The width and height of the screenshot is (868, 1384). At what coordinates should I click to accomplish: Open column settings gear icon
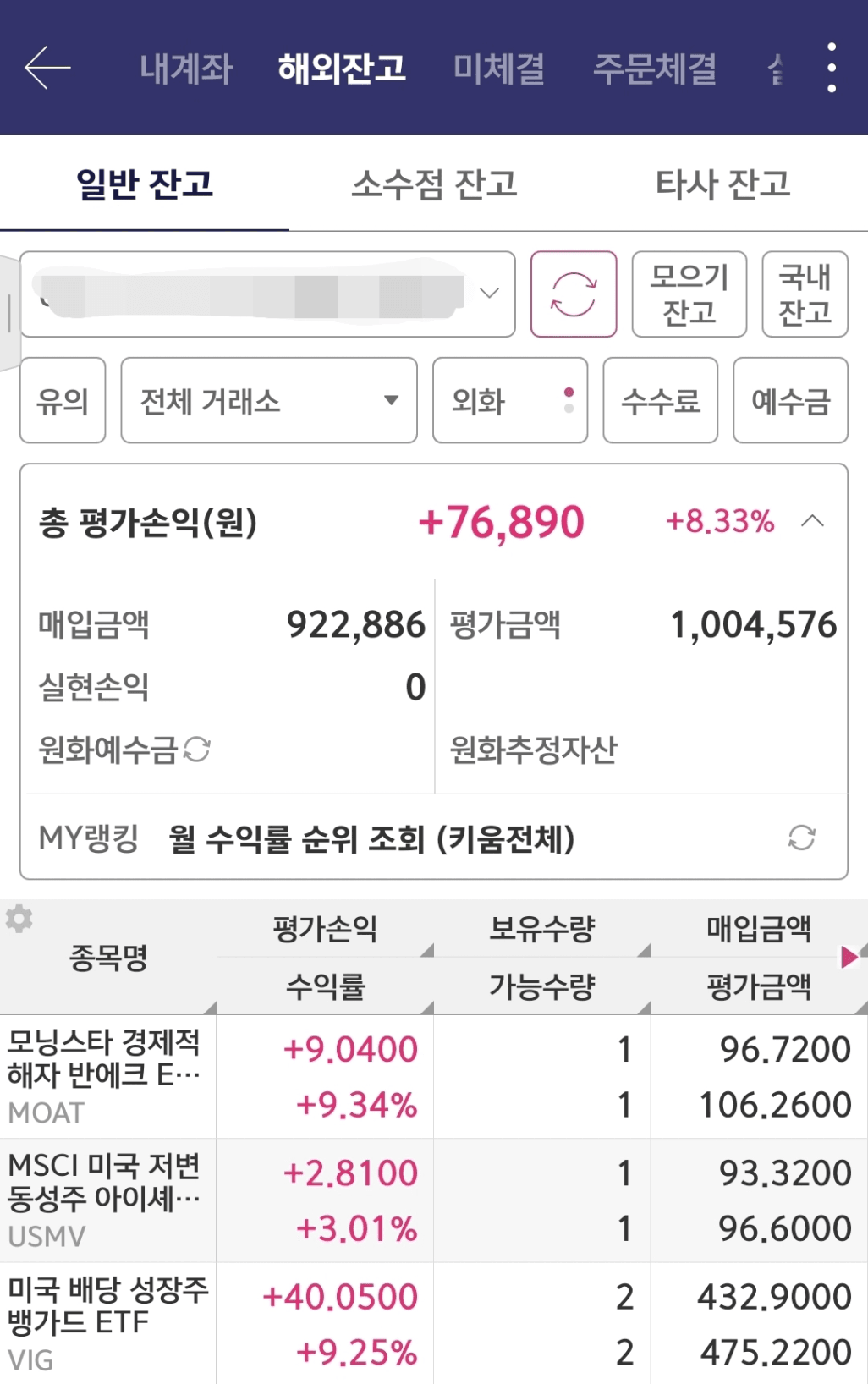(x=19, y=919)
